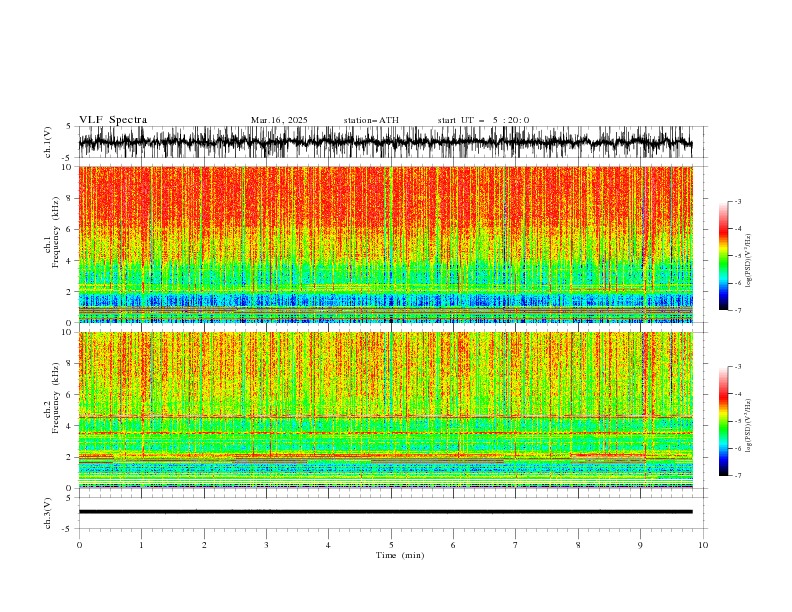
Task: Click the time axis tick label '8'
Action: pos(578,545)
